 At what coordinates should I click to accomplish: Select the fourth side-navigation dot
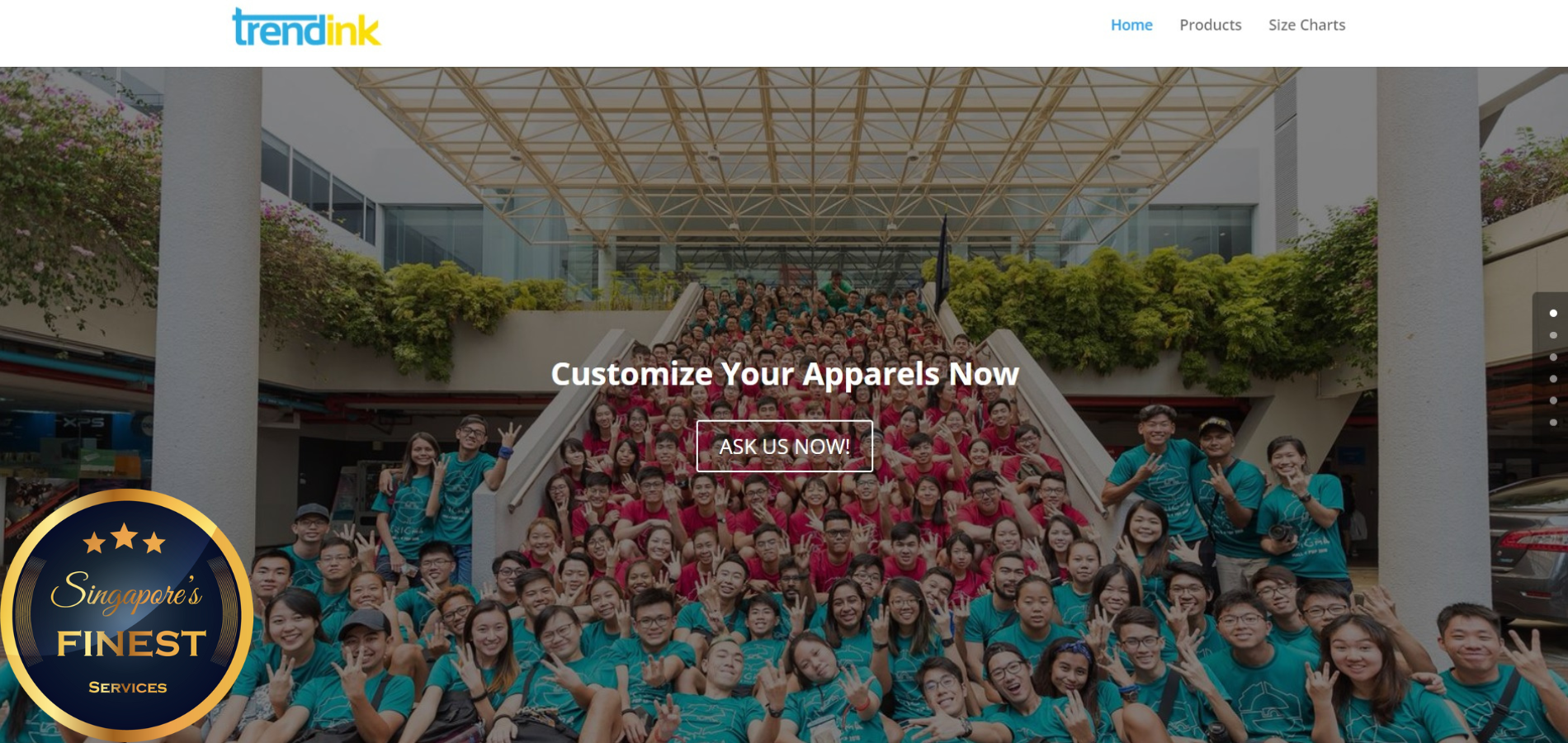pyautogui.click(x=1553, y=379)
